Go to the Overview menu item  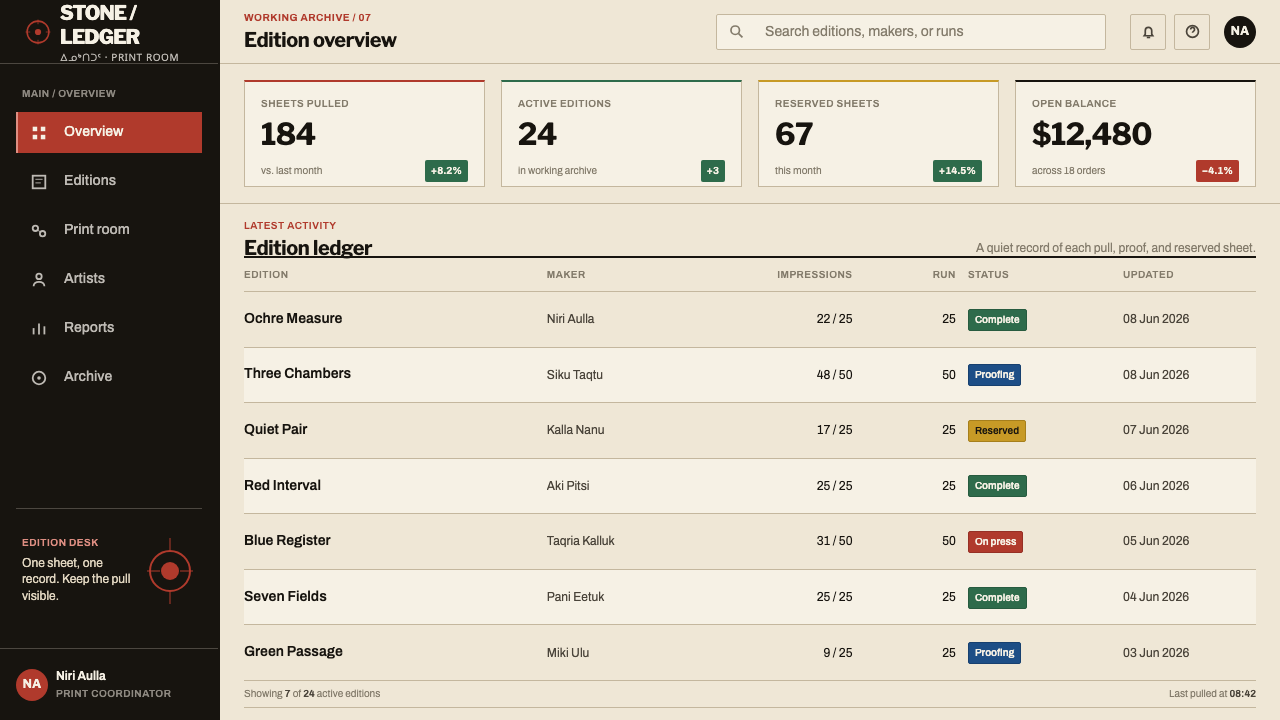pos(109,132)
